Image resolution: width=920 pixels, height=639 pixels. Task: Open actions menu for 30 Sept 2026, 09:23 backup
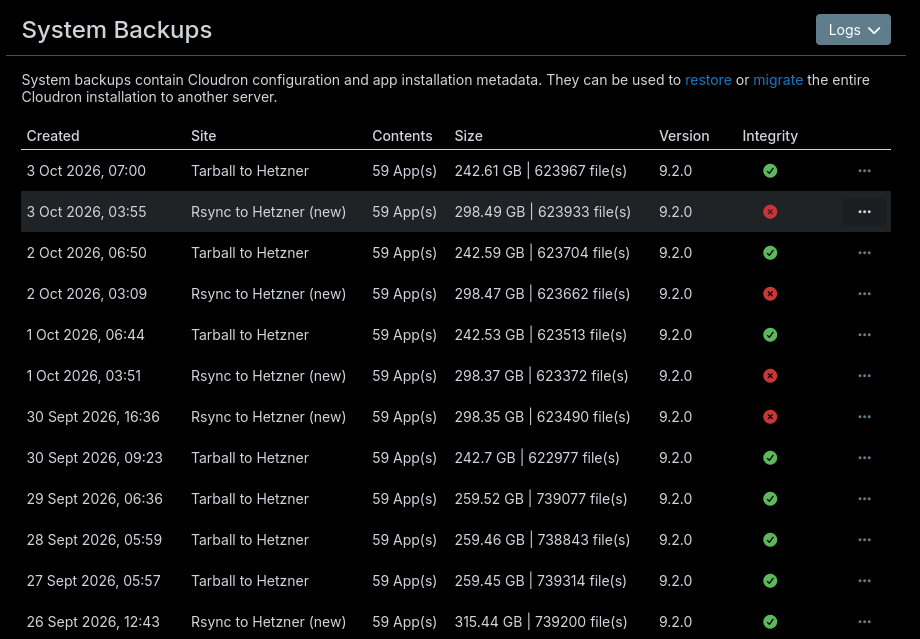[864, 458]
